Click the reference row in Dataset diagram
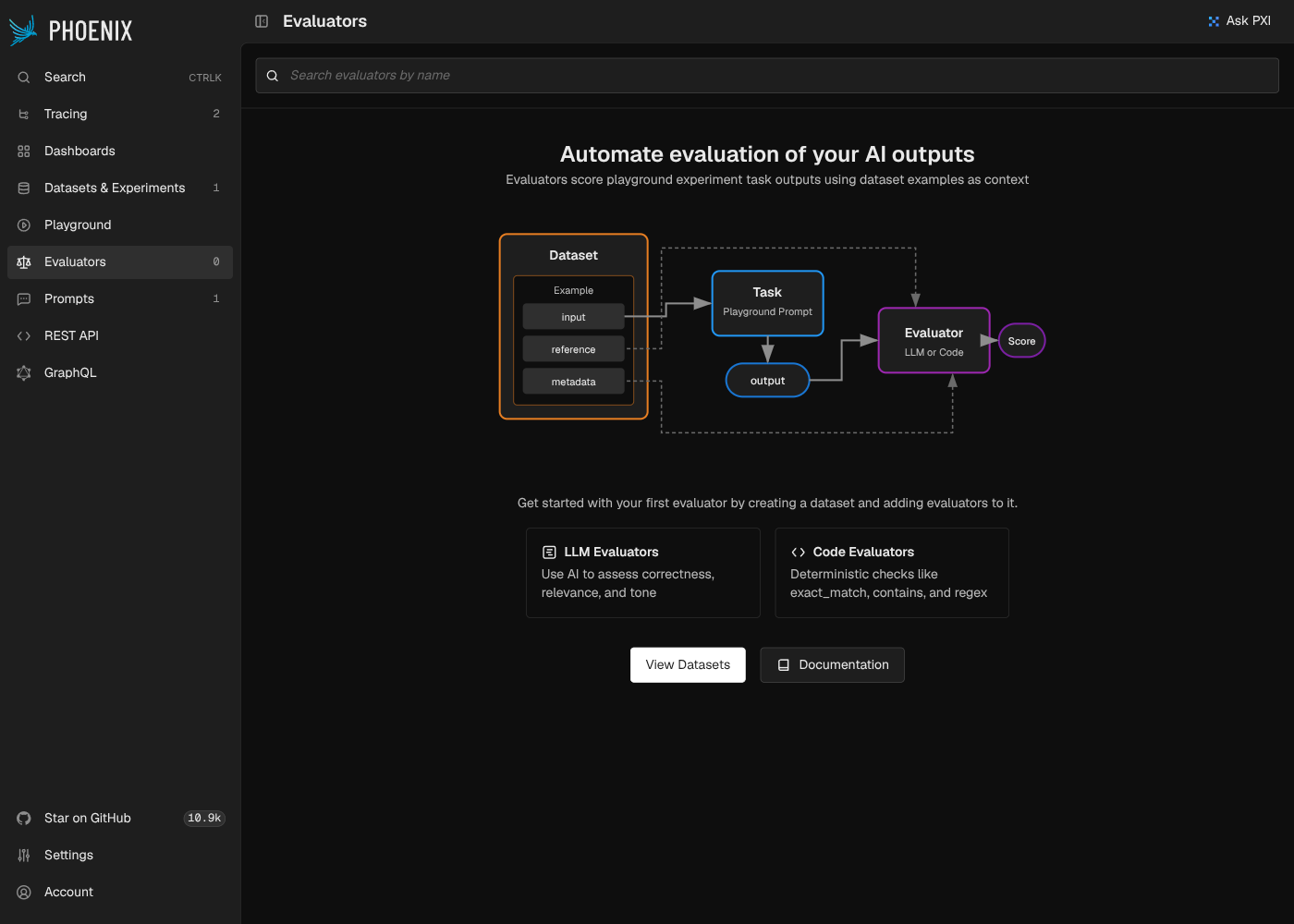Image resolution: width=1294 pixels, height=924 pixels. (574, 349)
